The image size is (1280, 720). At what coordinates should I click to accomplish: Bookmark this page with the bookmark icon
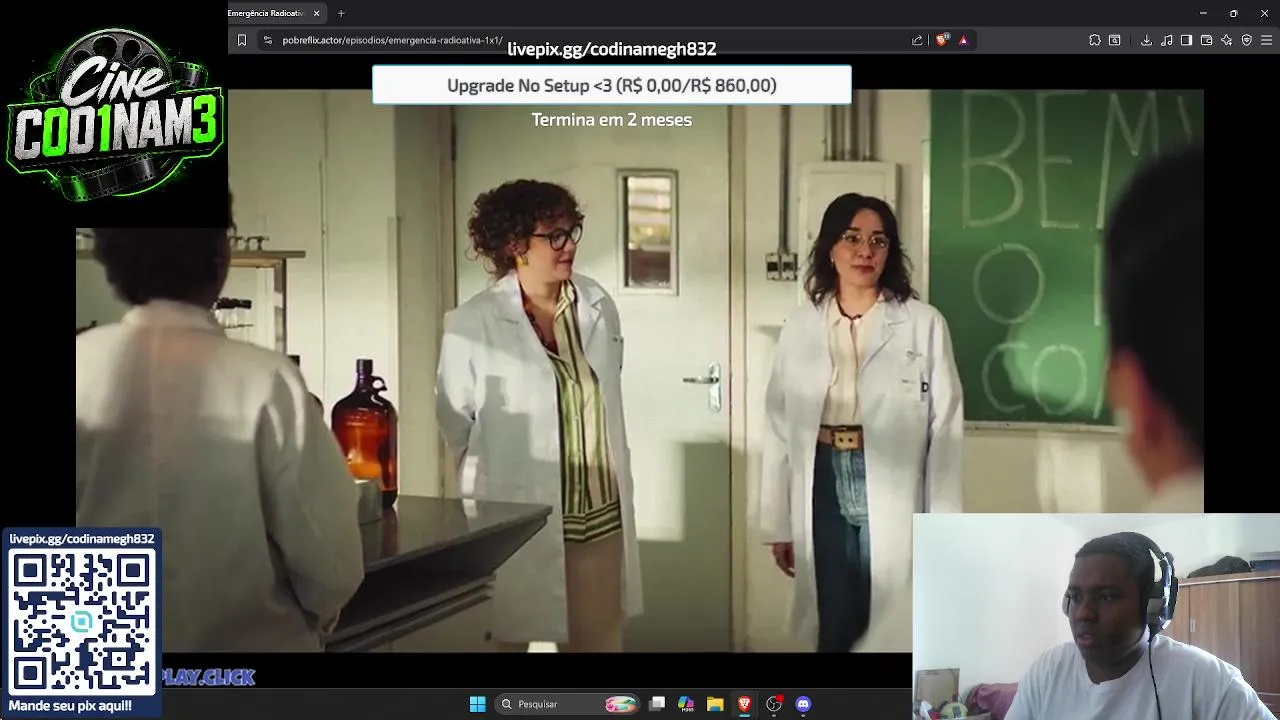pyautogui.click(x=241, y=40)
